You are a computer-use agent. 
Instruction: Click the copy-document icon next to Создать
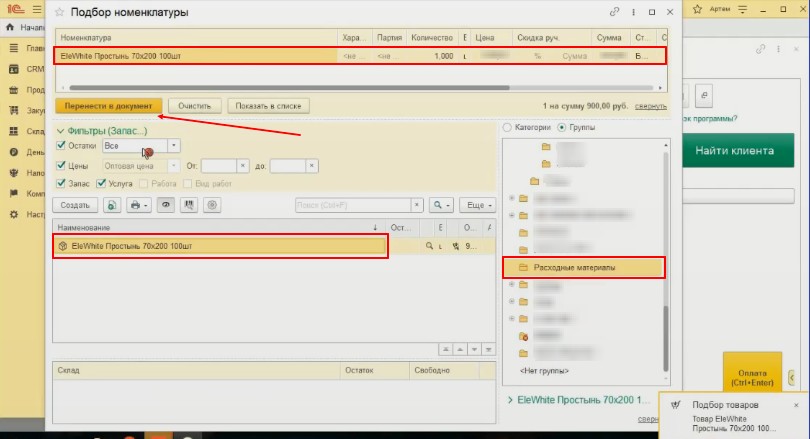coord(112,205)
